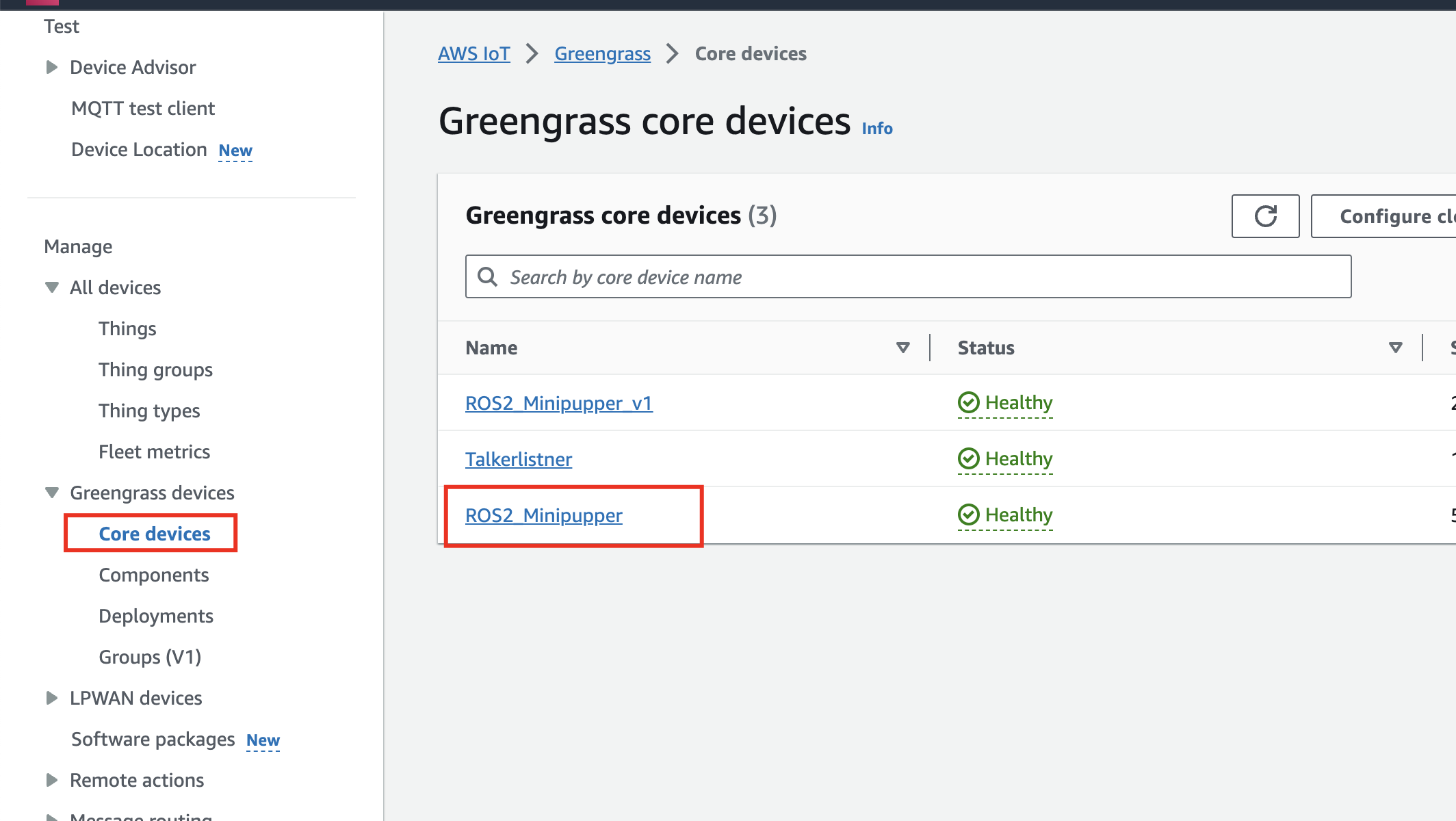
Task: Go to Deployments in sidebar
Action: [156, 616]
